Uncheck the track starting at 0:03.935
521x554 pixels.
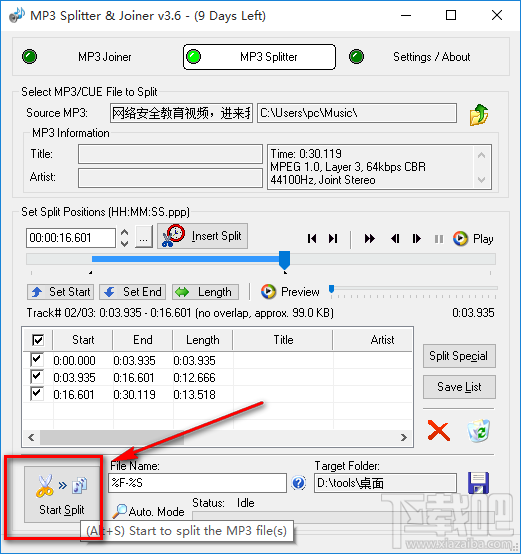coord(37,377)
